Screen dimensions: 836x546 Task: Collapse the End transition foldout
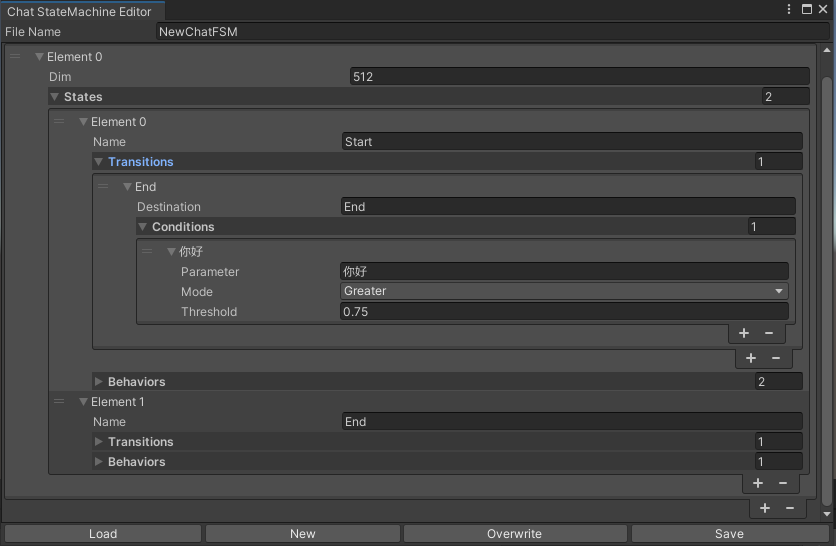coord(127,187)
